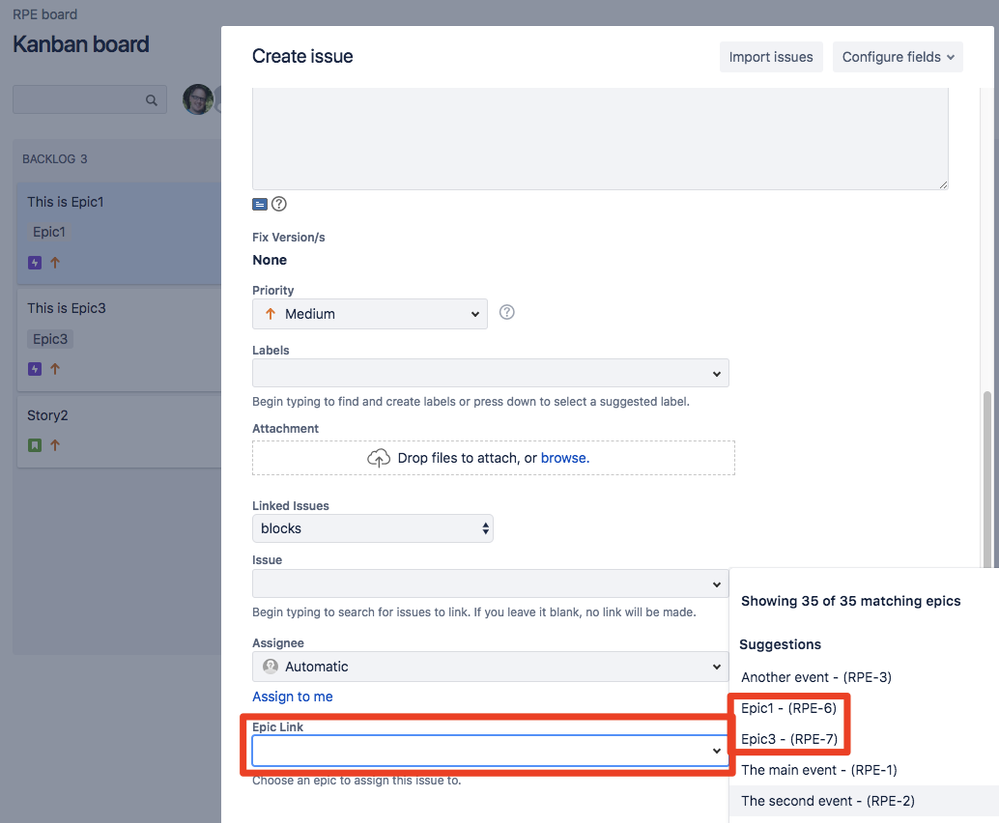Click the Epic3 label tag on card
The width and height of the screenshot is (999, 823).
(x=50, y=339)
